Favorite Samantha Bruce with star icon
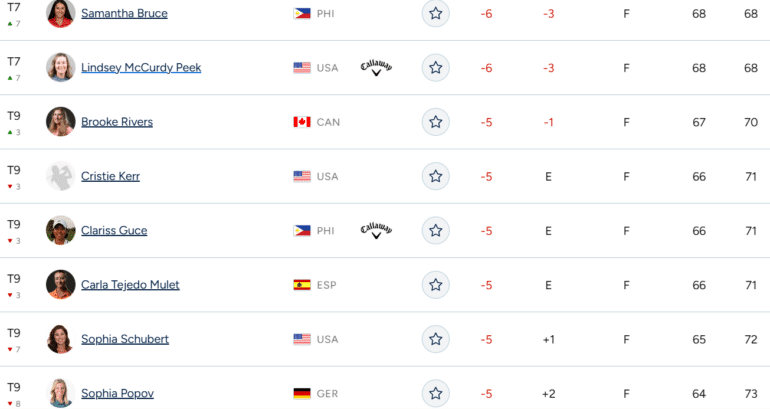The image size is (770, 409). 436,13
